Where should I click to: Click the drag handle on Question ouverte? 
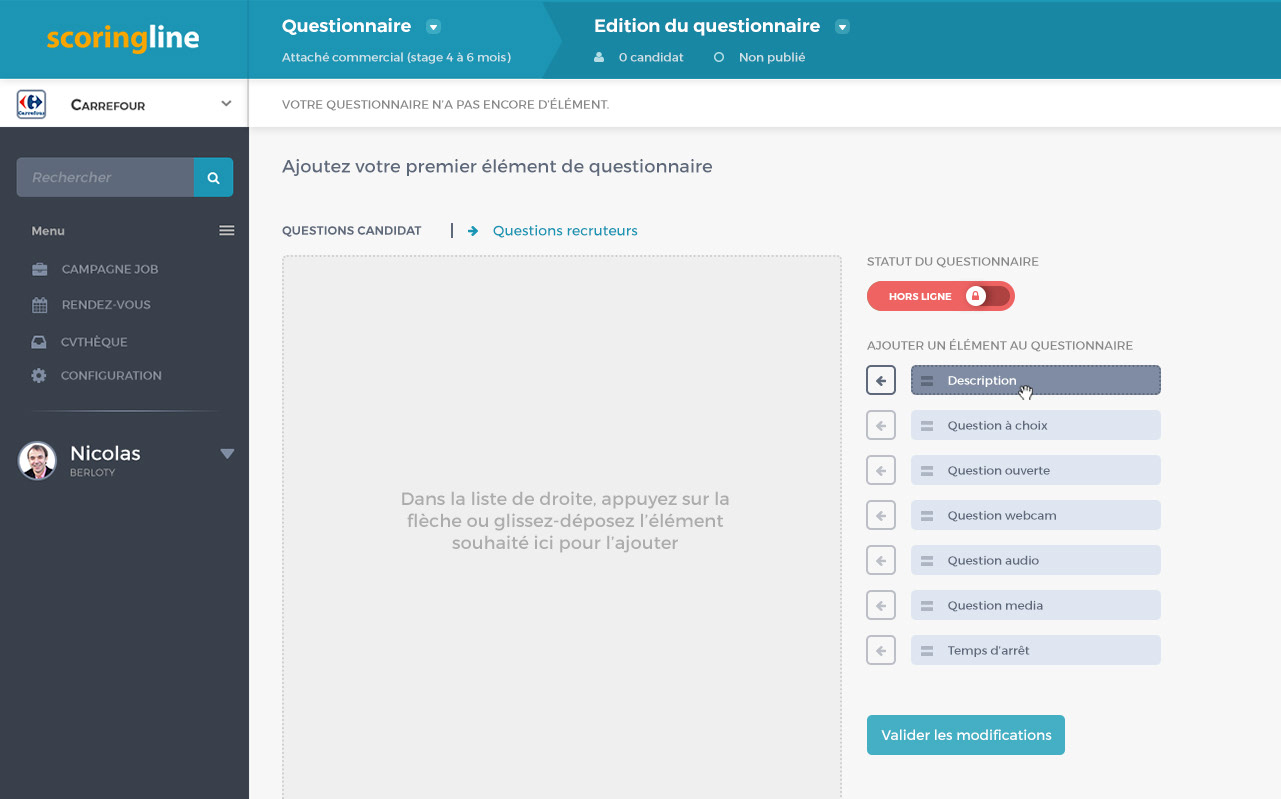point(927,471)
